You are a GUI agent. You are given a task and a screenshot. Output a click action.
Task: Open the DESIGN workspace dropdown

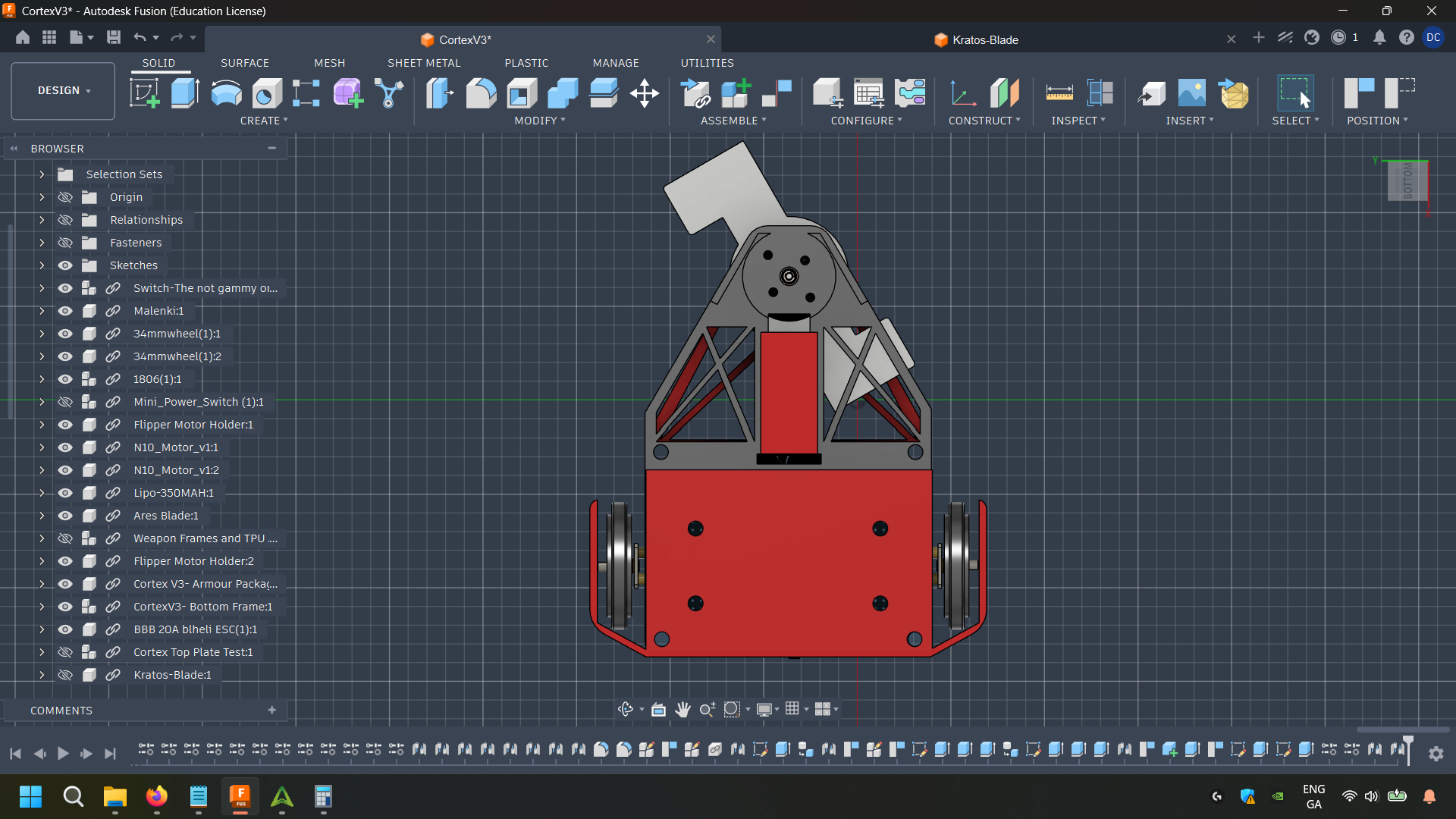pos(64,90)
